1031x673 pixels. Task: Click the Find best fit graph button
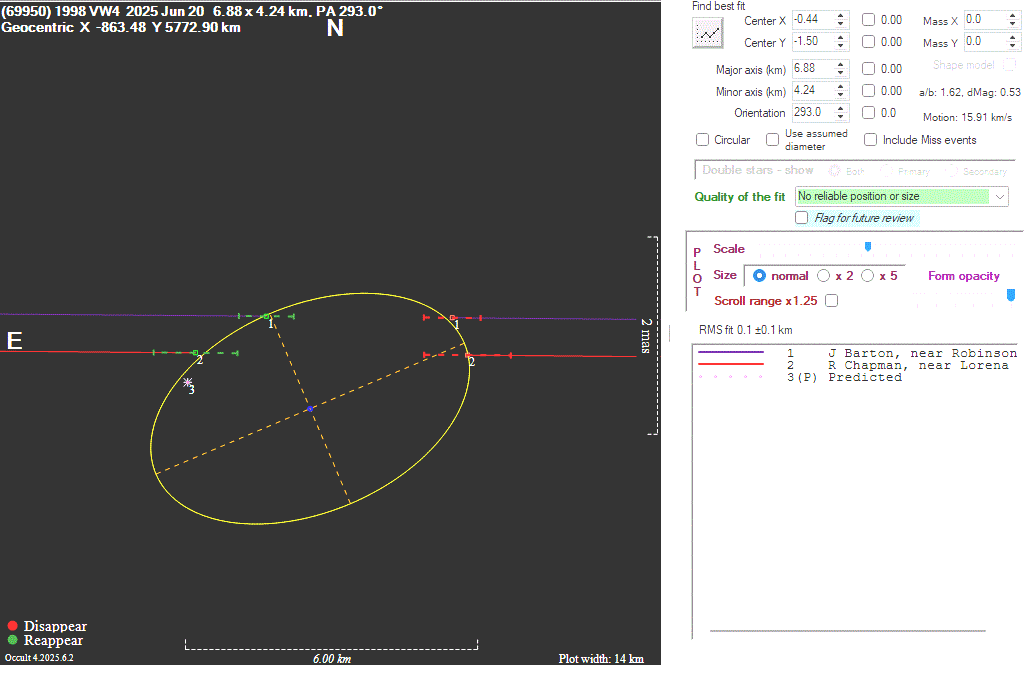tap(707, 33)
